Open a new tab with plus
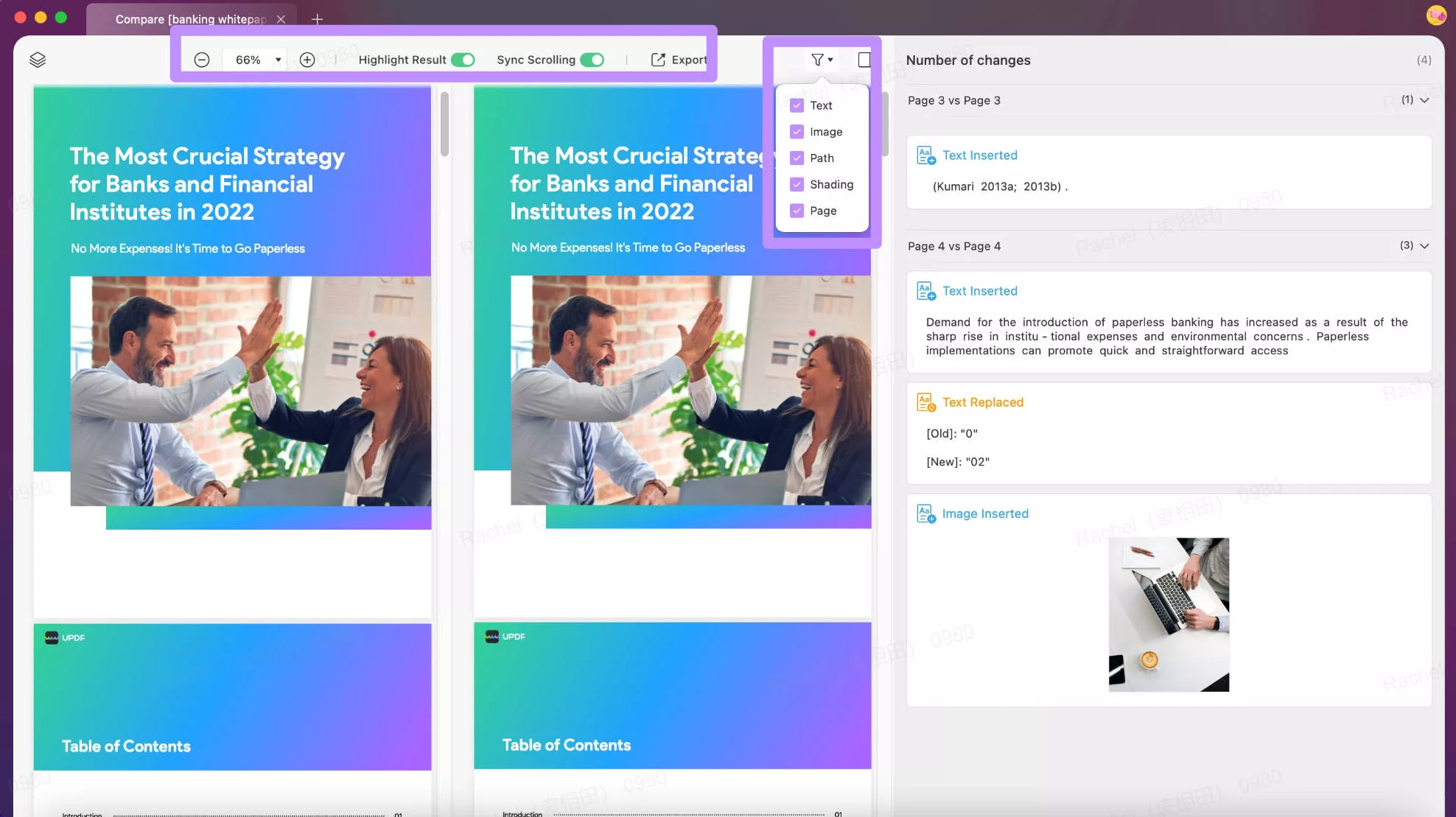The image size is (1456, 817). [317, 19]
